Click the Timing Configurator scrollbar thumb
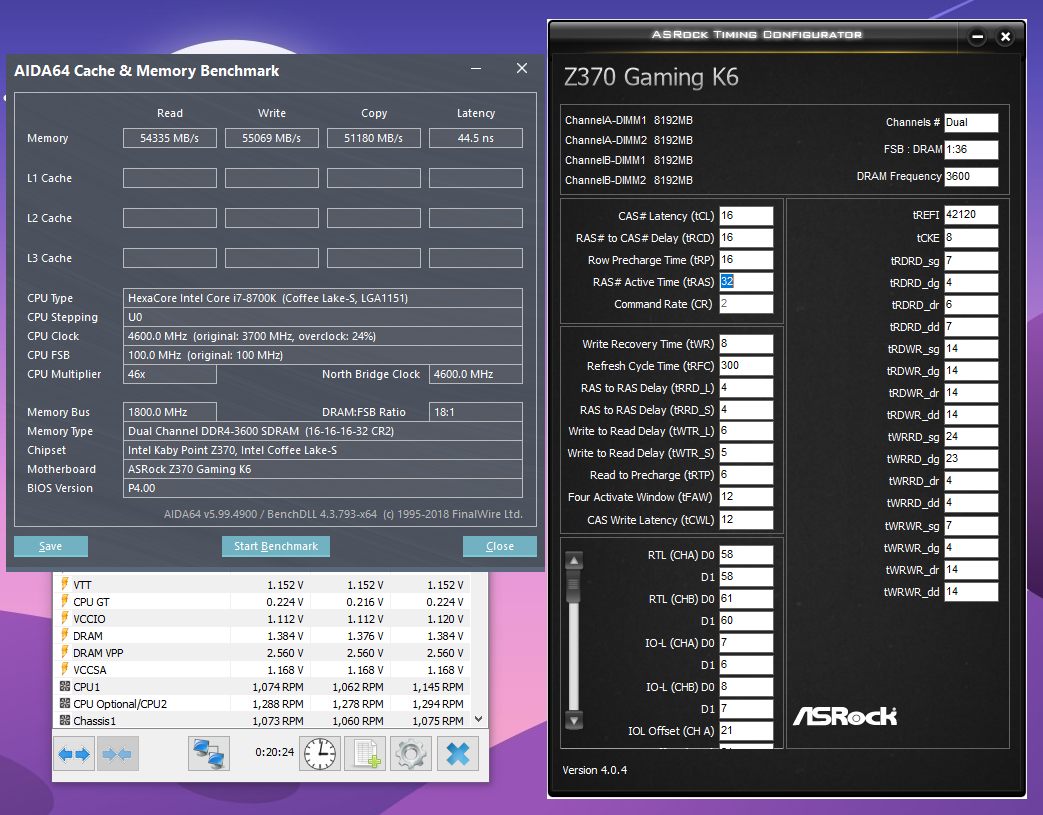Screen dimensions: 1043x815 coord(574,585)
